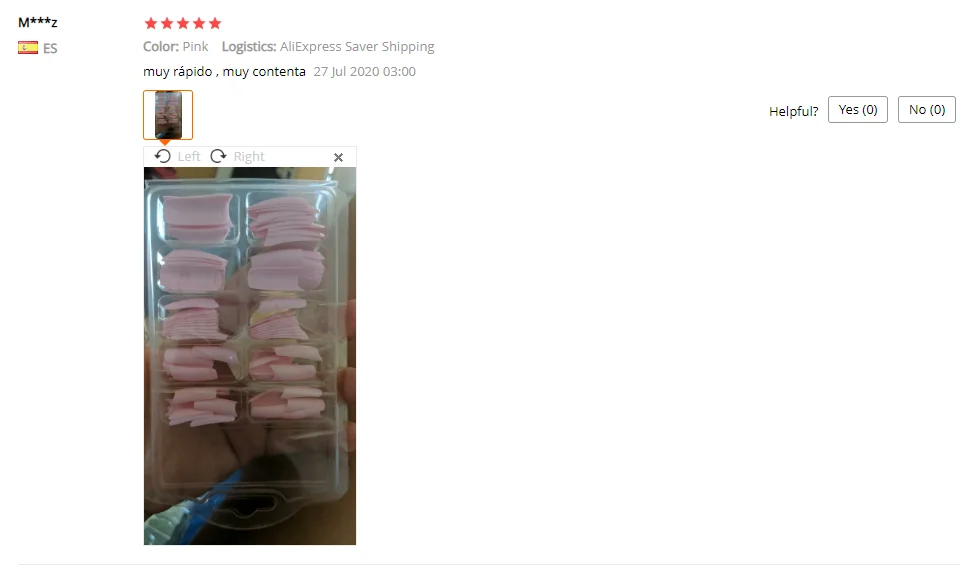
Task: Click the third red rating star
Action: [x=182, y=23]
